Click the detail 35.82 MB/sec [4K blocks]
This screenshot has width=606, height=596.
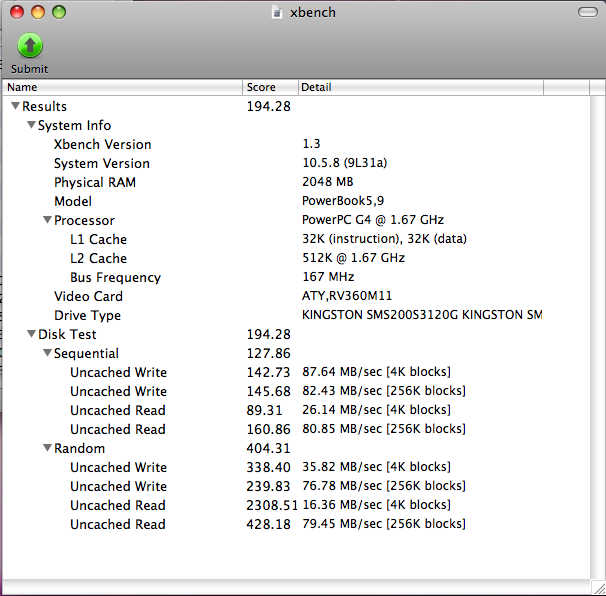[376, 467]
